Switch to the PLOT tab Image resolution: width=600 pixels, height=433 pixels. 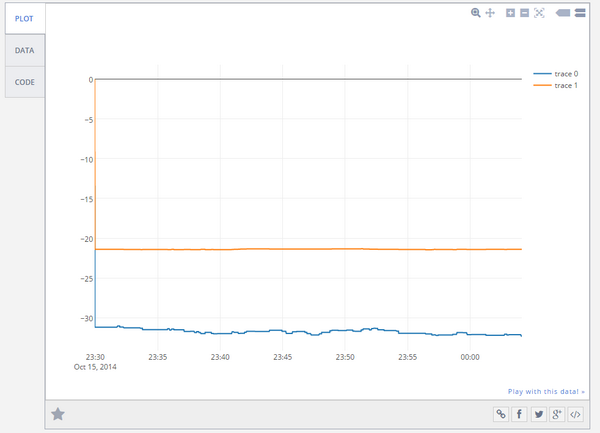(24, 19)
